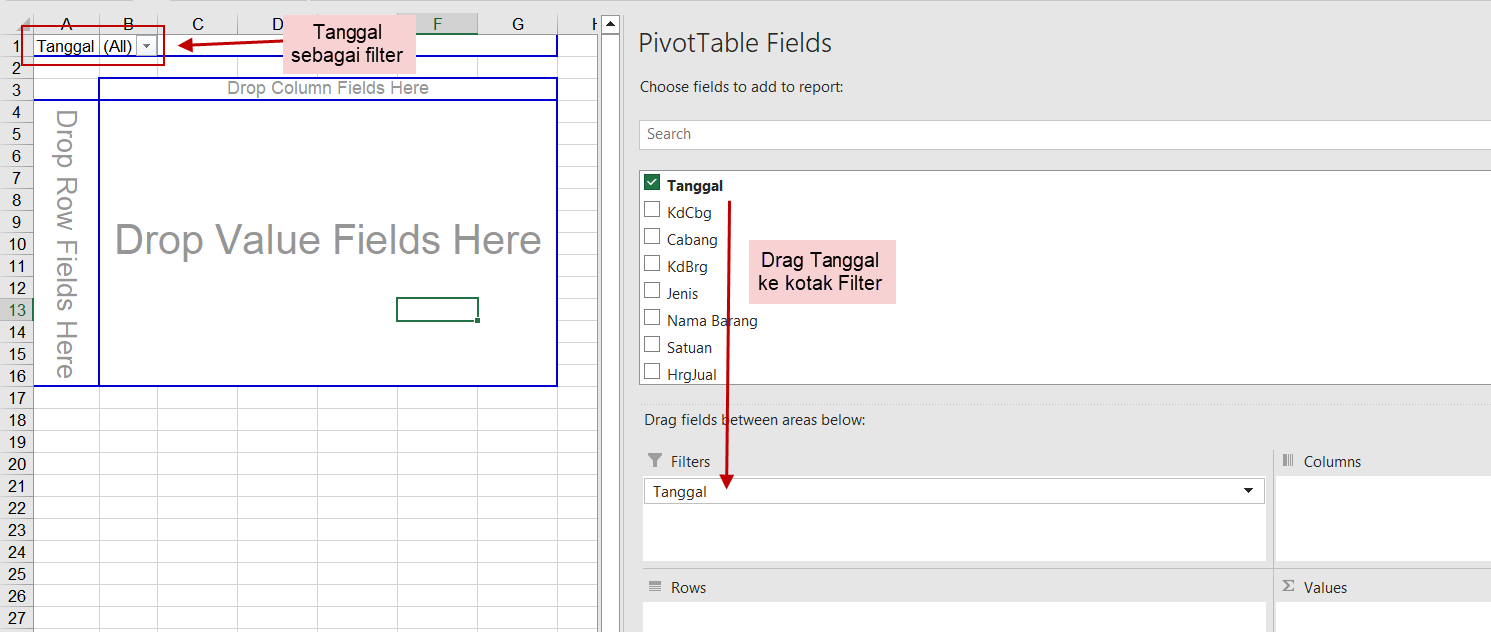Image resolution: width=1491 pixels, height=632 pixels.
Task: Check the Satuan field checkbox
Action: 652,345
